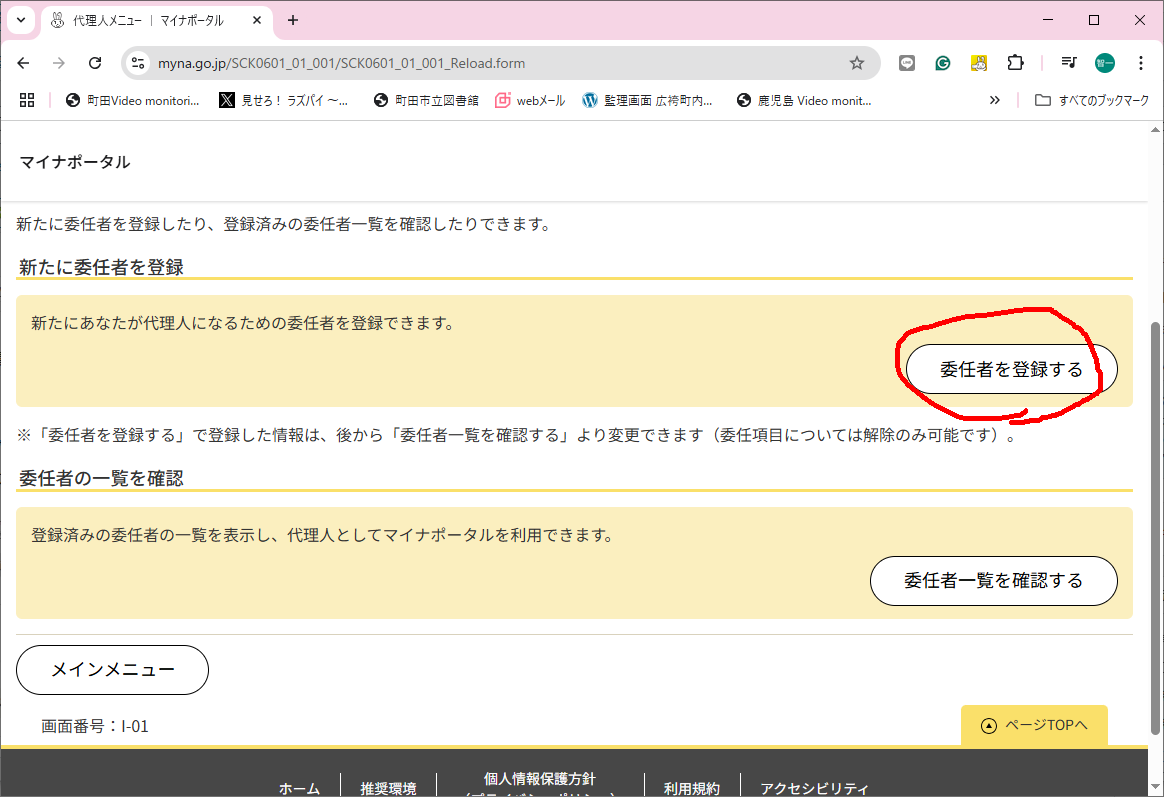1164x797 pixels.
Task: Click the 委任者を登録する button
Action: (x=1011, y=369)
